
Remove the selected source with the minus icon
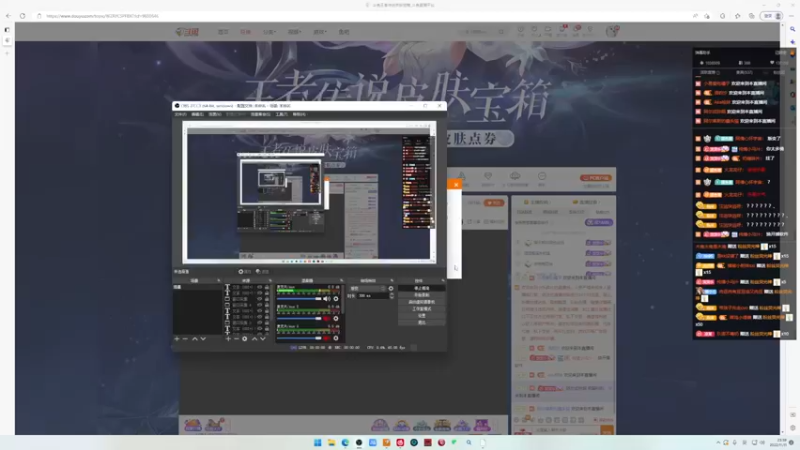click(236, 339)
